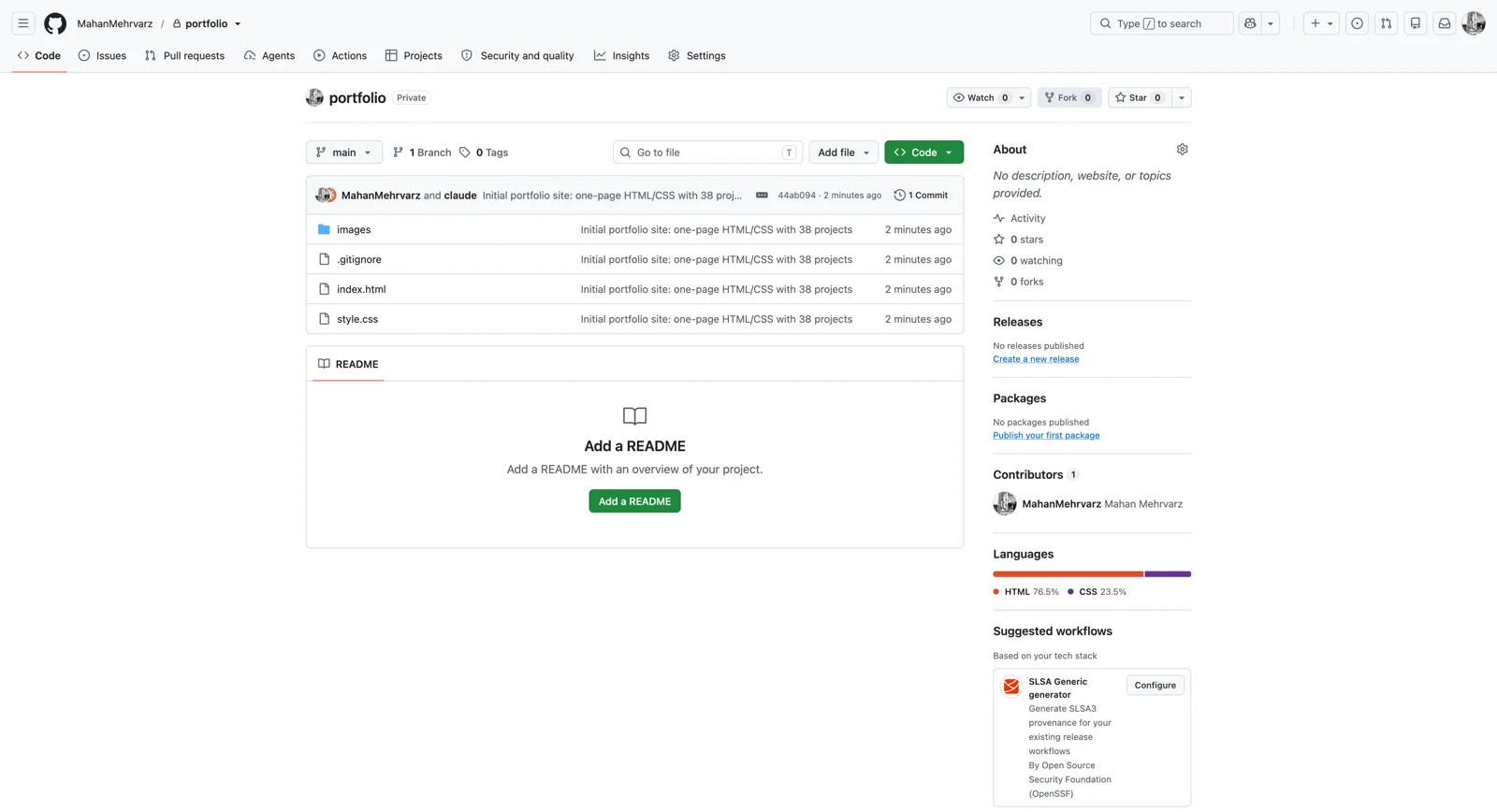Expand the Add file dropdown
This screenshot has width=1497, height=812.
pyautogui.click(x=843, y=152)
